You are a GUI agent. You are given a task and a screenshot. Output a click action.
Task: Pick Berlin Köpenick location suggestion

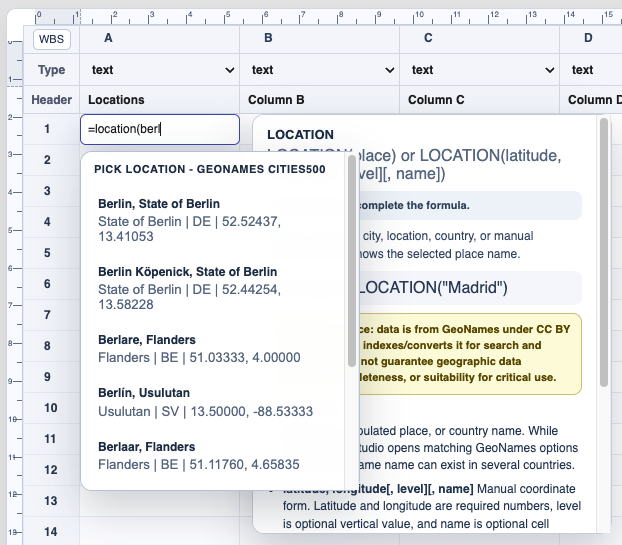(213, 288)
